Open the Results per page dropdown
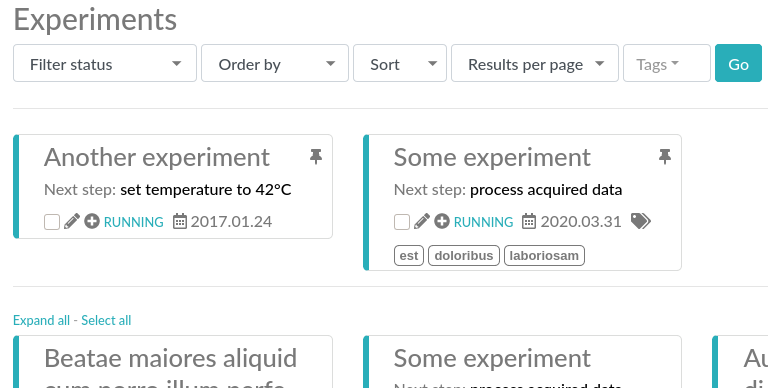The width and height of the screenshot is (768, 388). point(535,63)
